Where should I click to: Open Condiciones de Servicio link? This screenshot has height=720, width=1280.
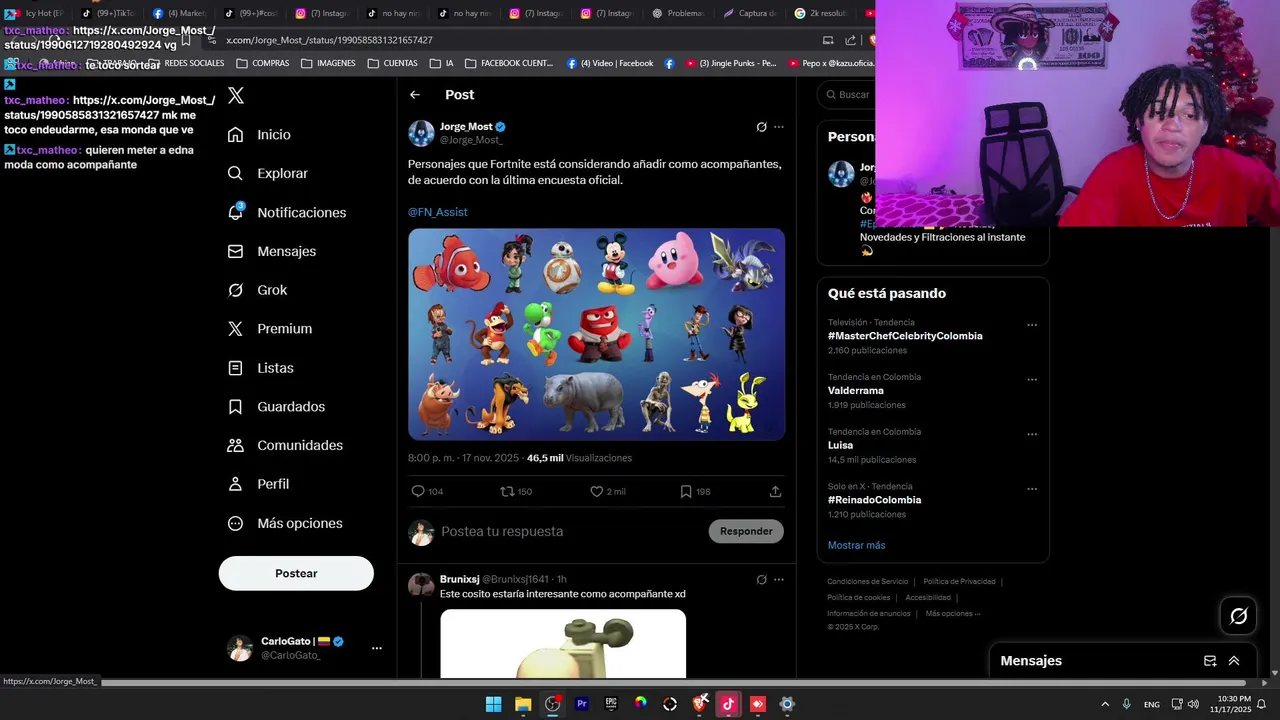point(867,582)
